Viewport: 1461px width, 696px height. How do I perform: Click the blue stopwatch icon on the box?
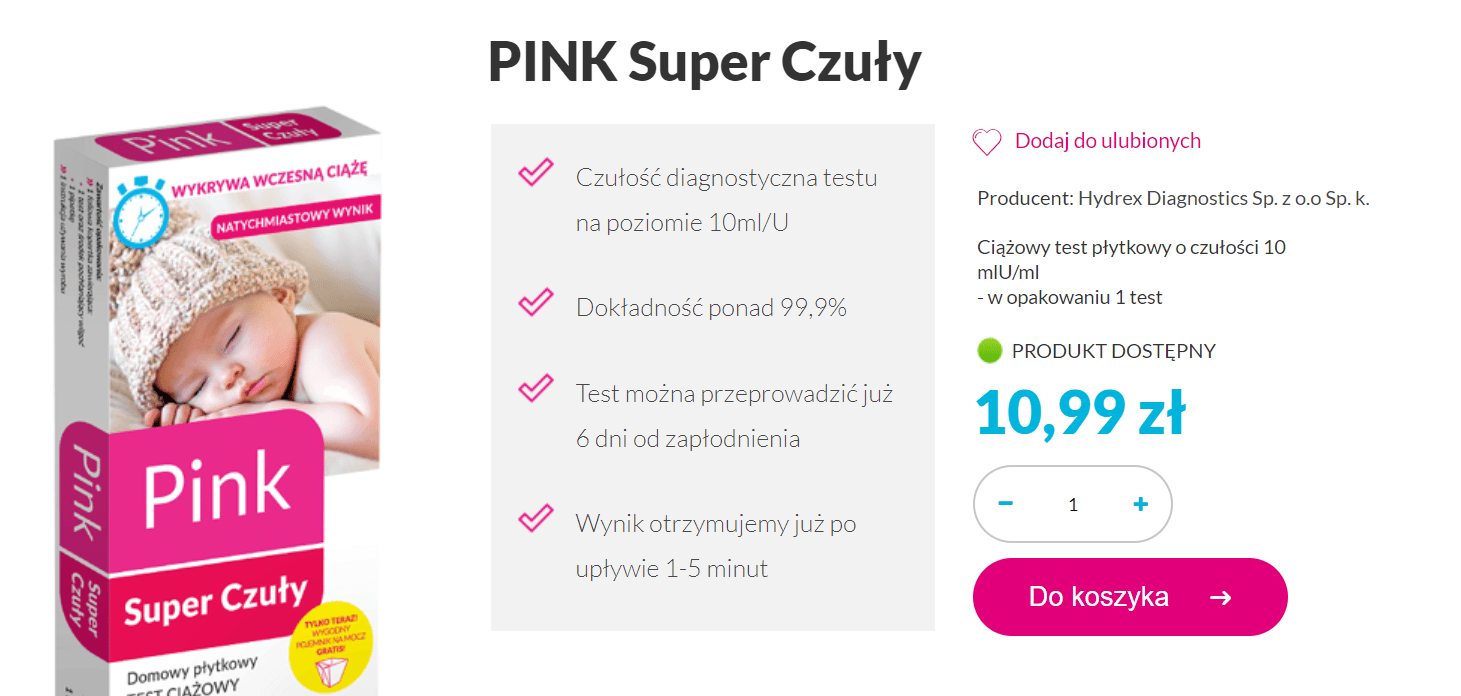click(140, 212)
